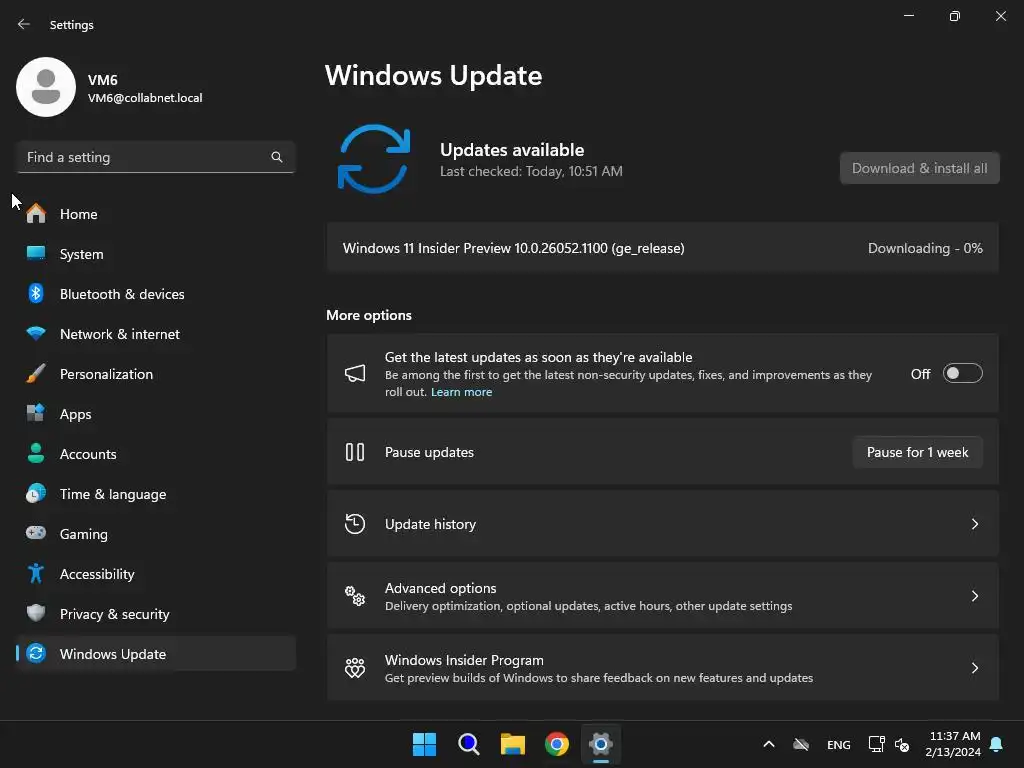Click the Home house icon in sidebar
This screenshot has width=1024, height=768.
point(36,214)
